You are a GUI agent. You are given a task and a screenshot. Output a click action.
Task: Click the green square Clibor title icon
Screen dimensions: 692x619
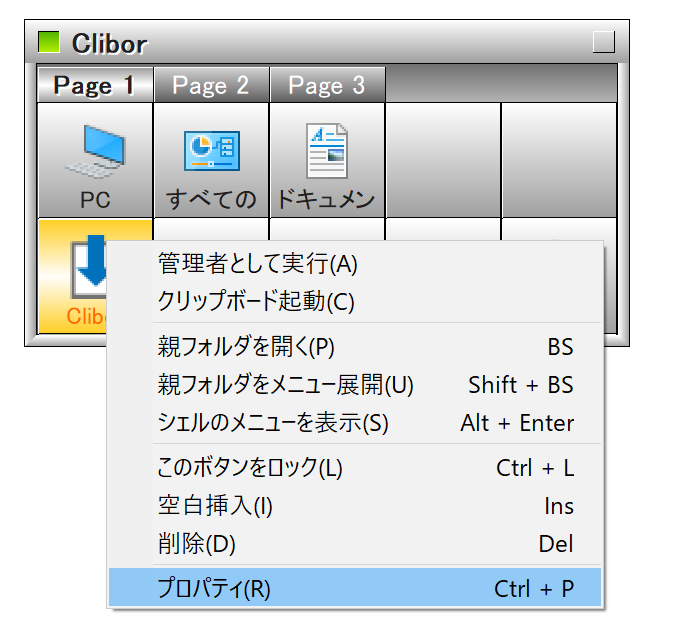pos(49,42)
